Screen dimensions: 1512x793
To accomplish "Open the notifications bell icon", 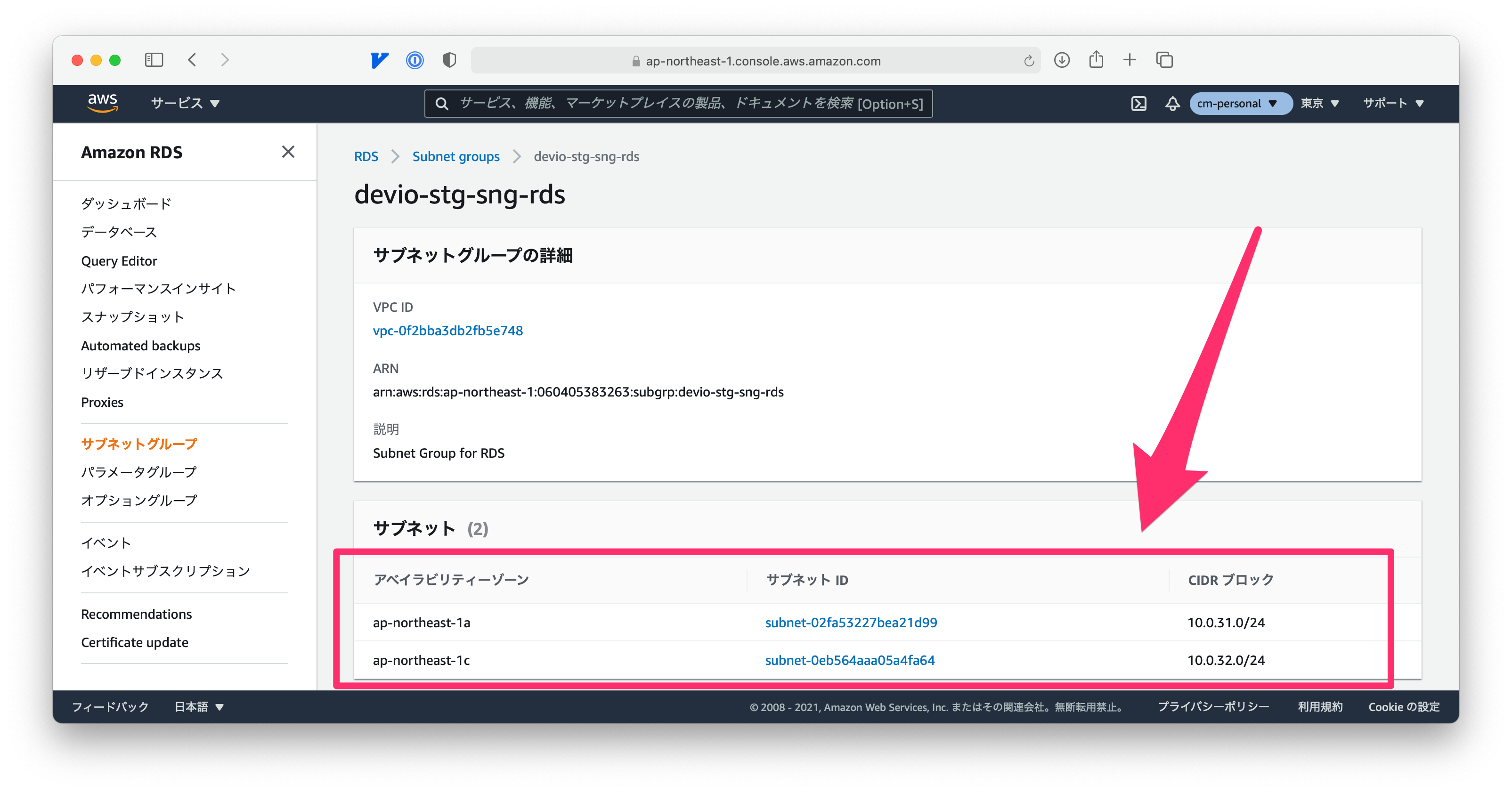I will [1171, 103].
